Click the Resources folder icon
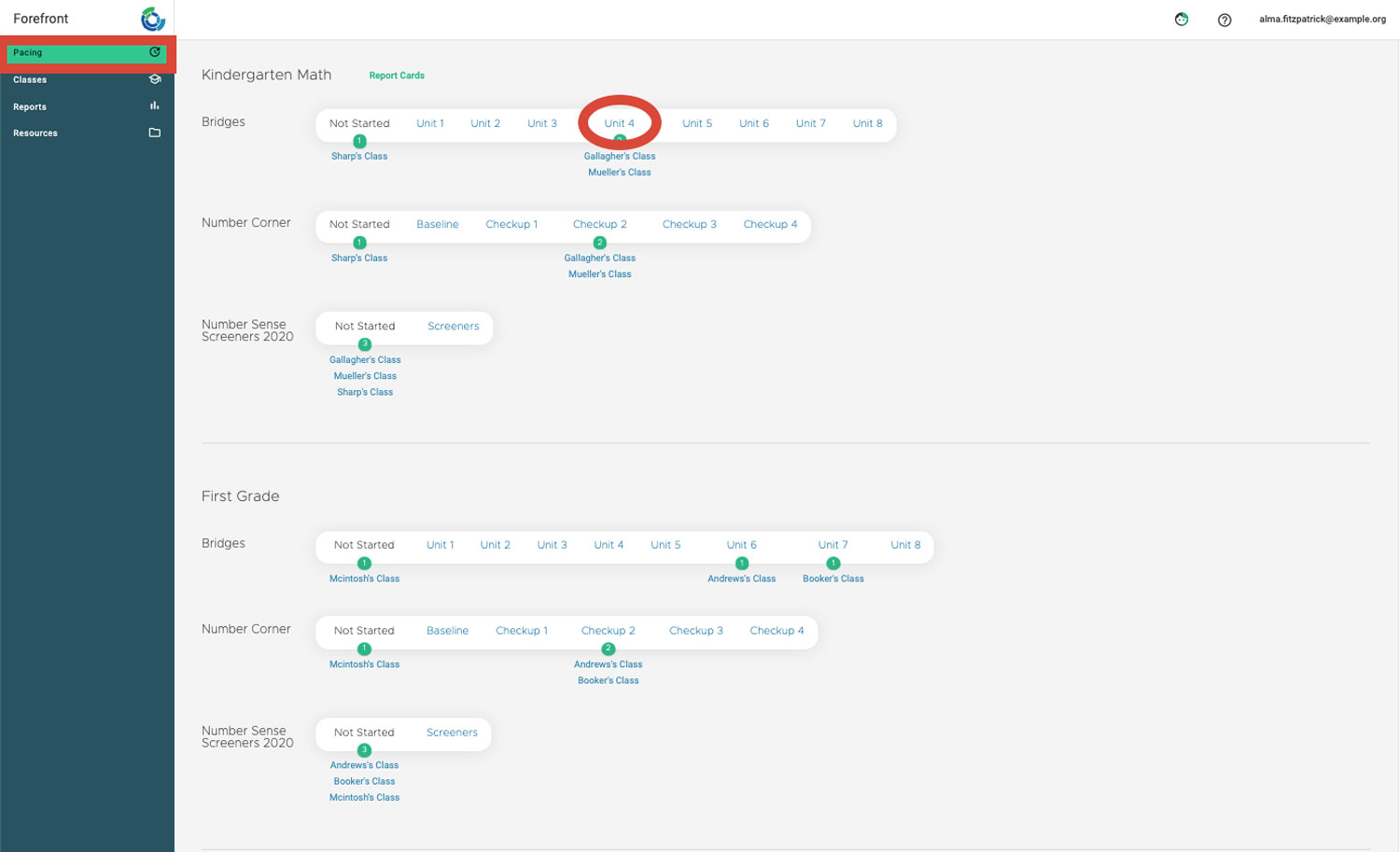Viewport: 1400px width, 852px height. 155,133
